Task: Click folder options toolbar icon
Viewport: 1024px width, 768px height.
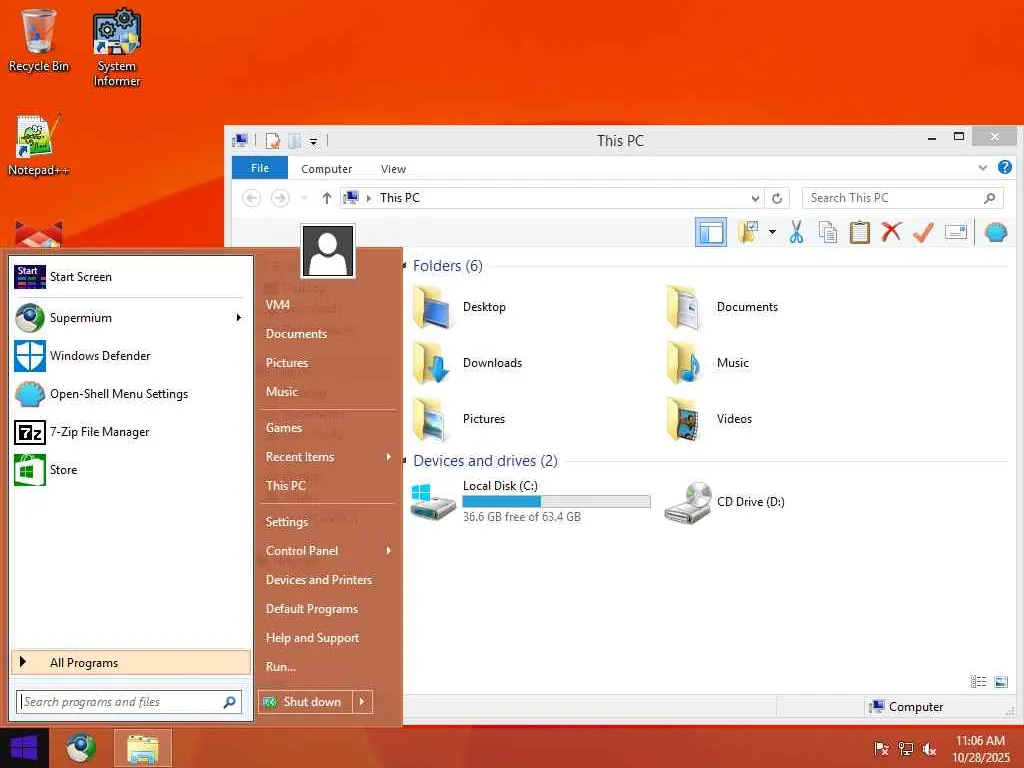Action: (748, 232)
